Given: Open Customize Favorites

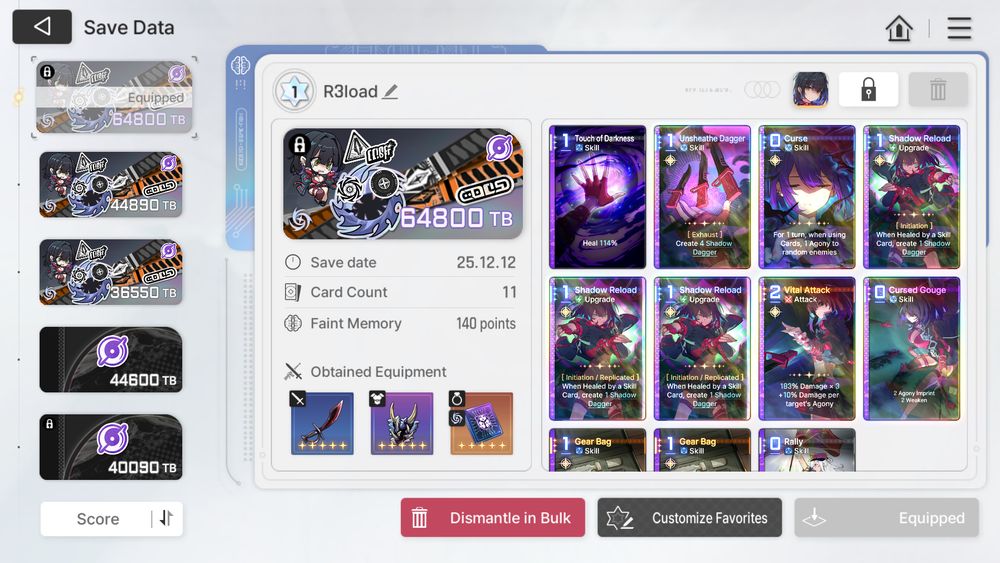Looking at the screenshot, I should 689,518.
